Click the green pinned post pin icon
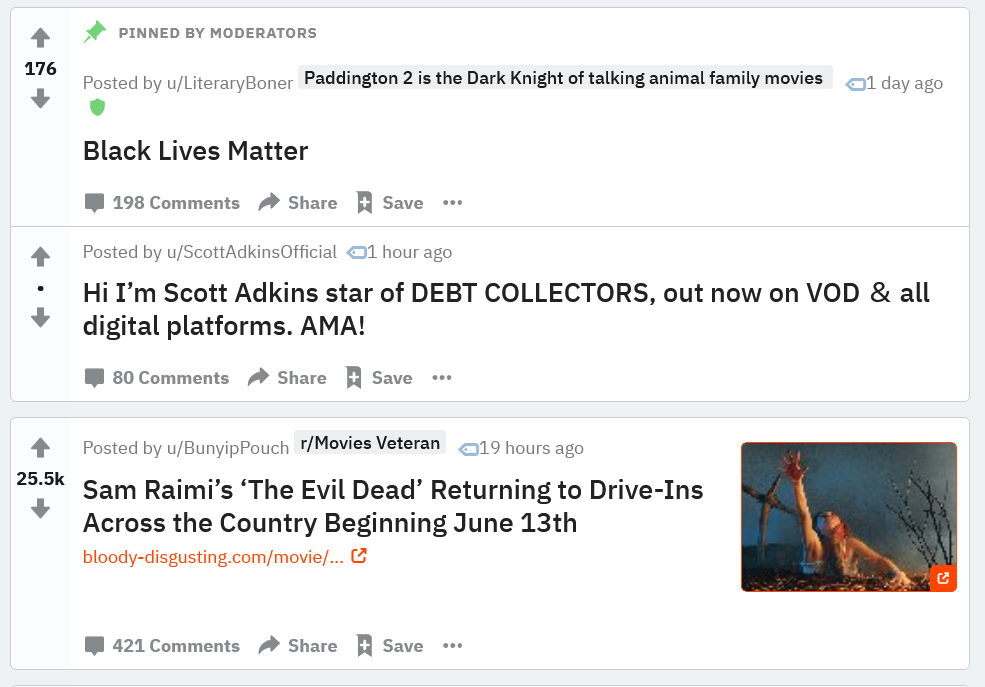985x687 pixels. click(94, 33)
